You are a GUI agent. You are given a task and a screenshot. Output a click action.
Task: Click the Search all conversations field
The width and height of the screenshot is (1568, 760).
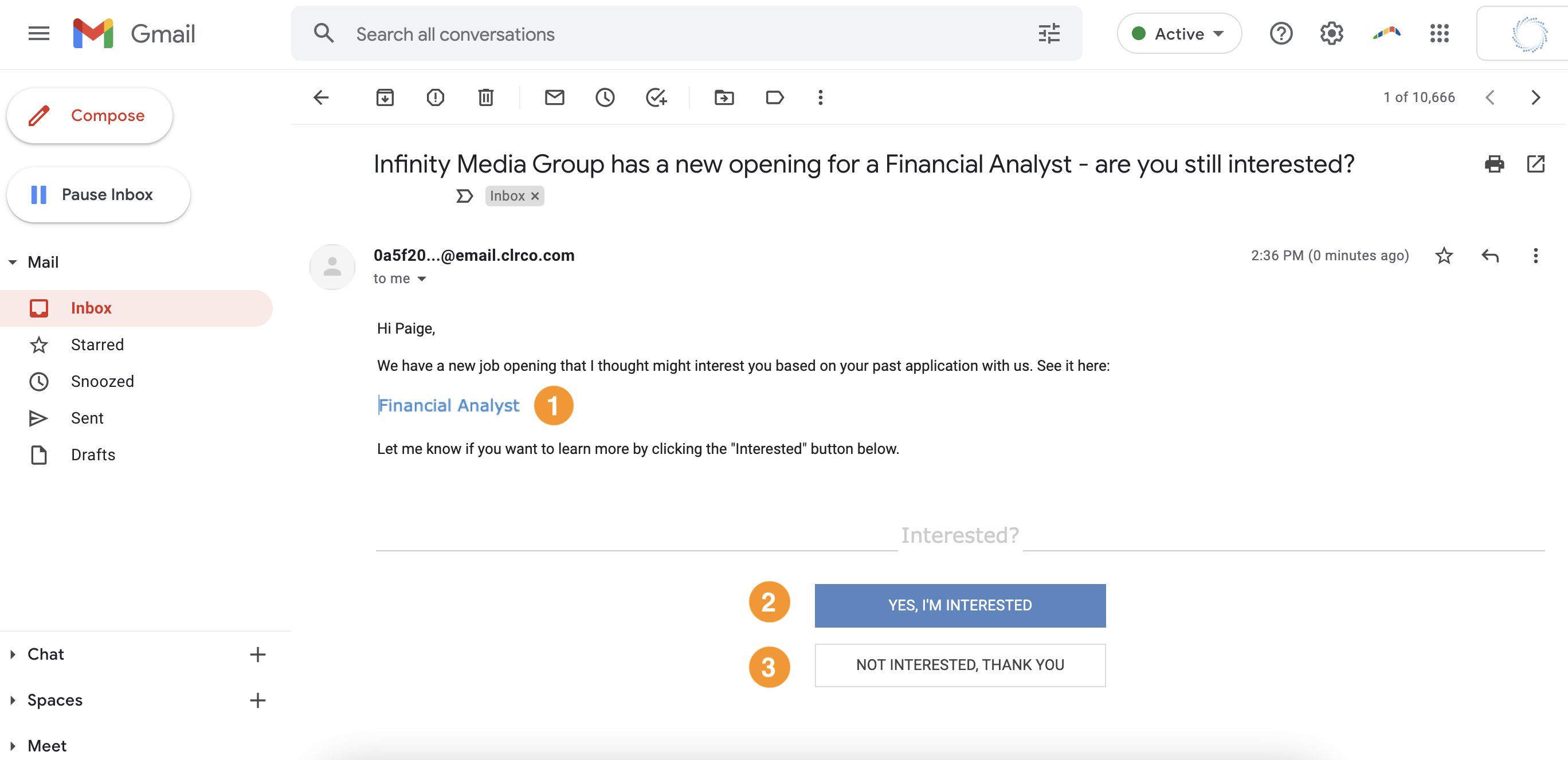686,33
